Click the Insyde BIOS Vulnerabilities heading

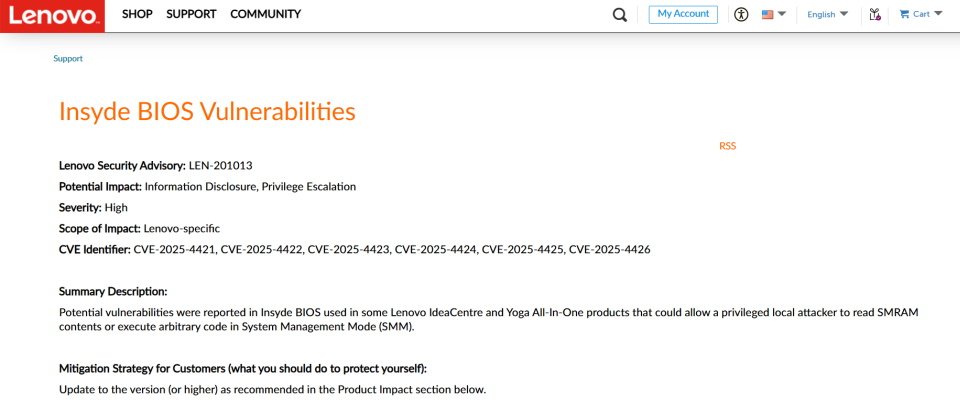point(207,111)
